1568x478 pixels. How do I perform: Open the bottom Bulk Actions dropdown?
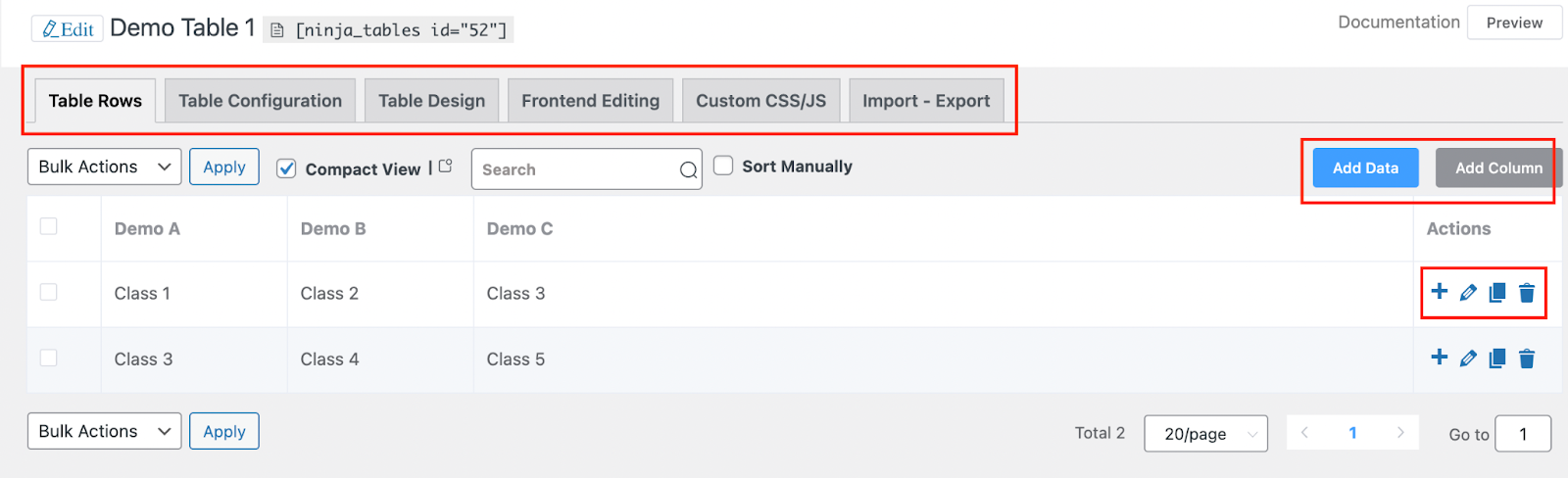click(104, 431)
